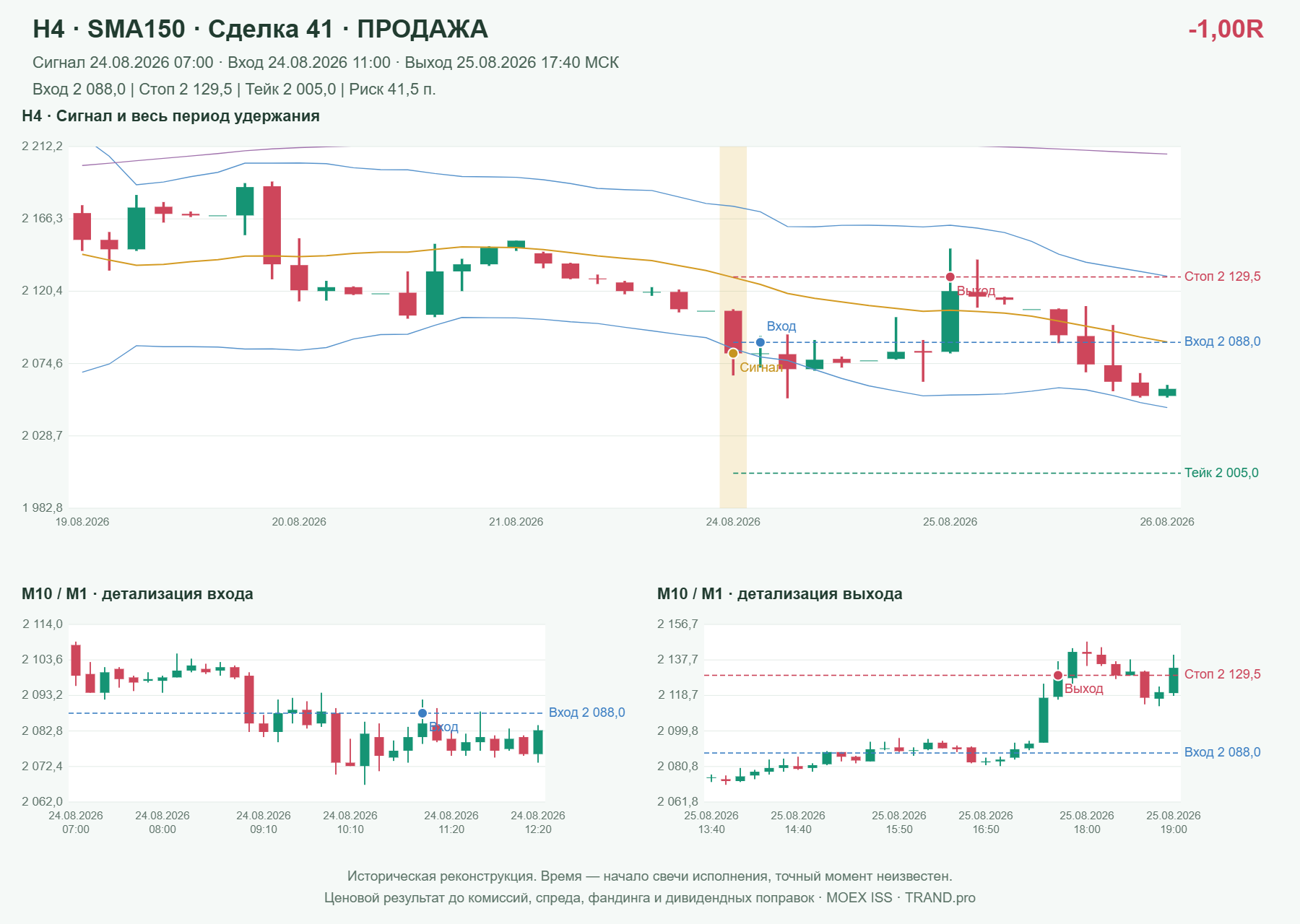Select the -1,00R result value

[1226, 29]
